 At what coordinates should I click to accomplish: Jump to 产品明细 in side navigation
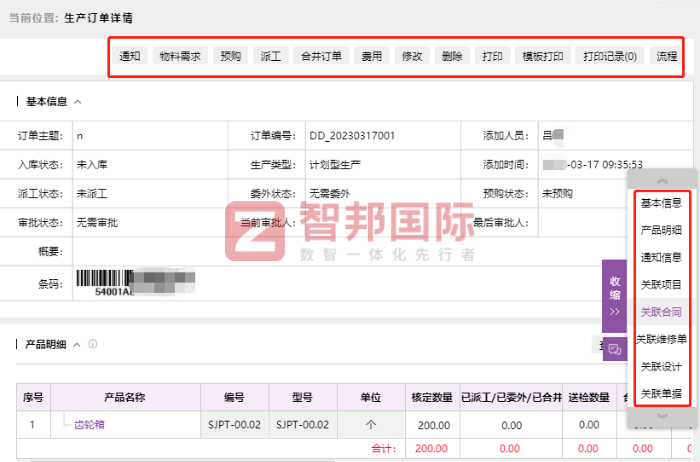[661, 230]
